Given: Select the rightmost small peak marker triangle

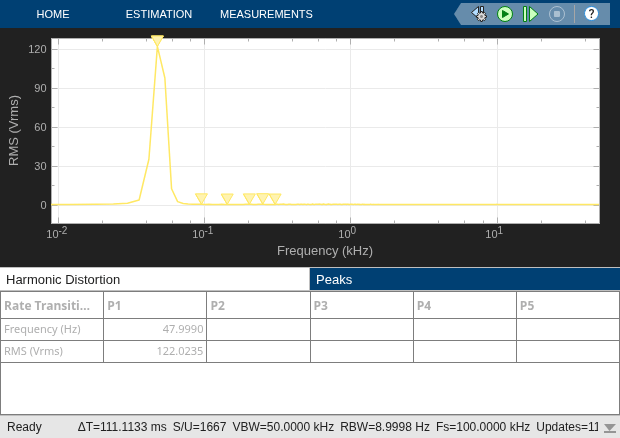Looking at the screenshot, I should 275,198.
